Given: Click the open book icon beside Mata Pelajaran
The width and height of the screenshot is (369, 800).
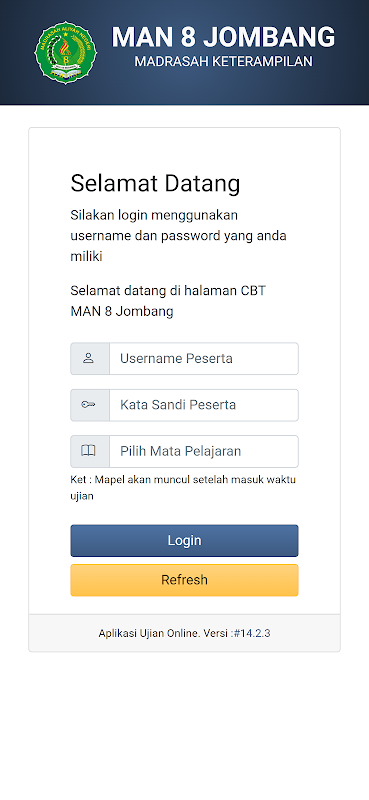Looking at the screenshot, I should (88, 451).
